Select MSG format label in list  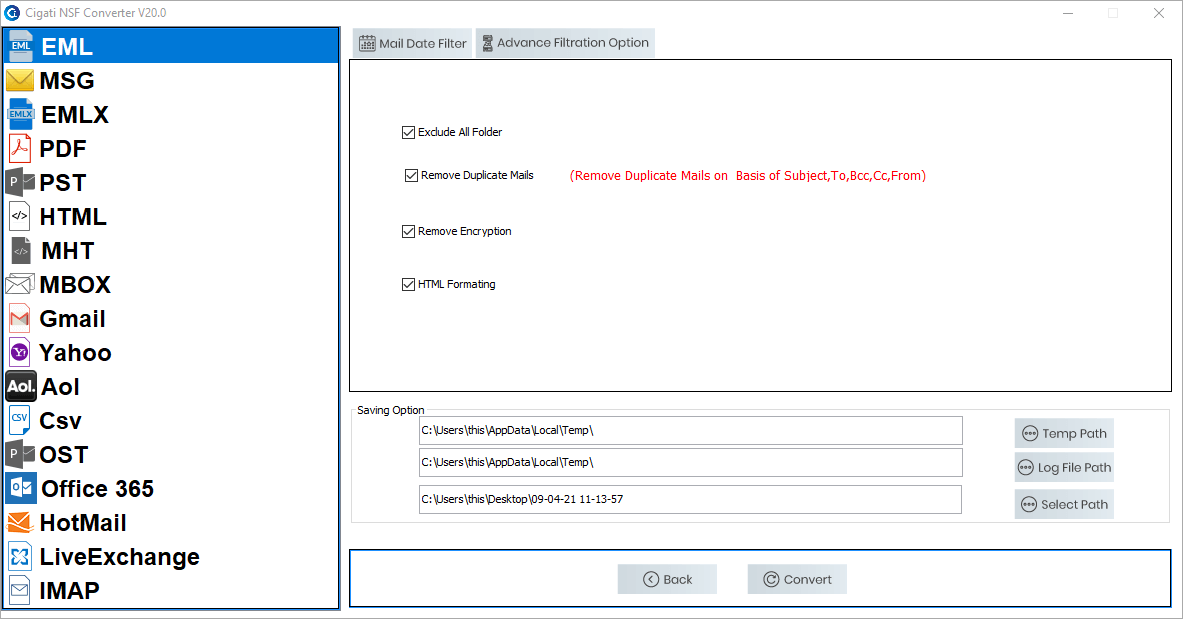pyautogui.click(x=67, y=80)
